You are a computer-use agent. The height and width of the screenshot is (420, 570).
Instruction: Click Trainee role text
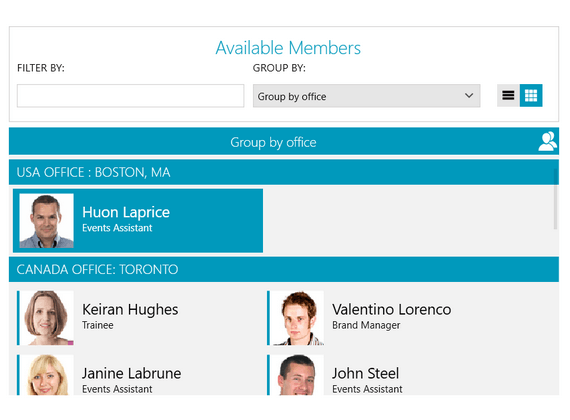[x=98, y=325]
